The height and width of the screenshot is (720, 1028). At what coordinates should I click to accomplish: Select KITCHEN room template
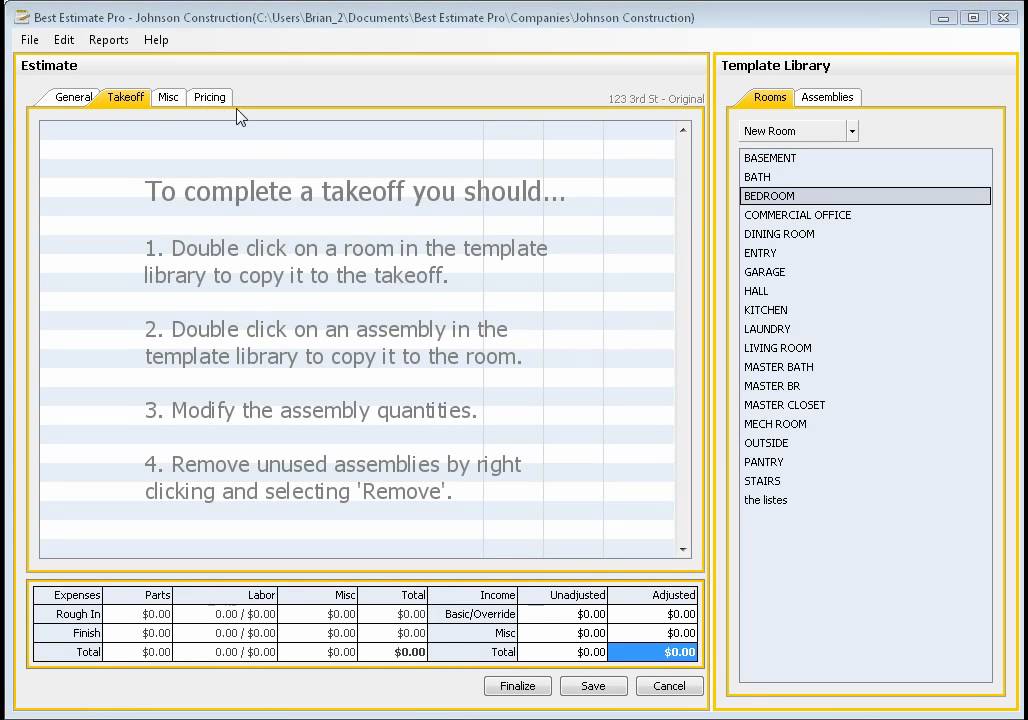click(865, 310)
